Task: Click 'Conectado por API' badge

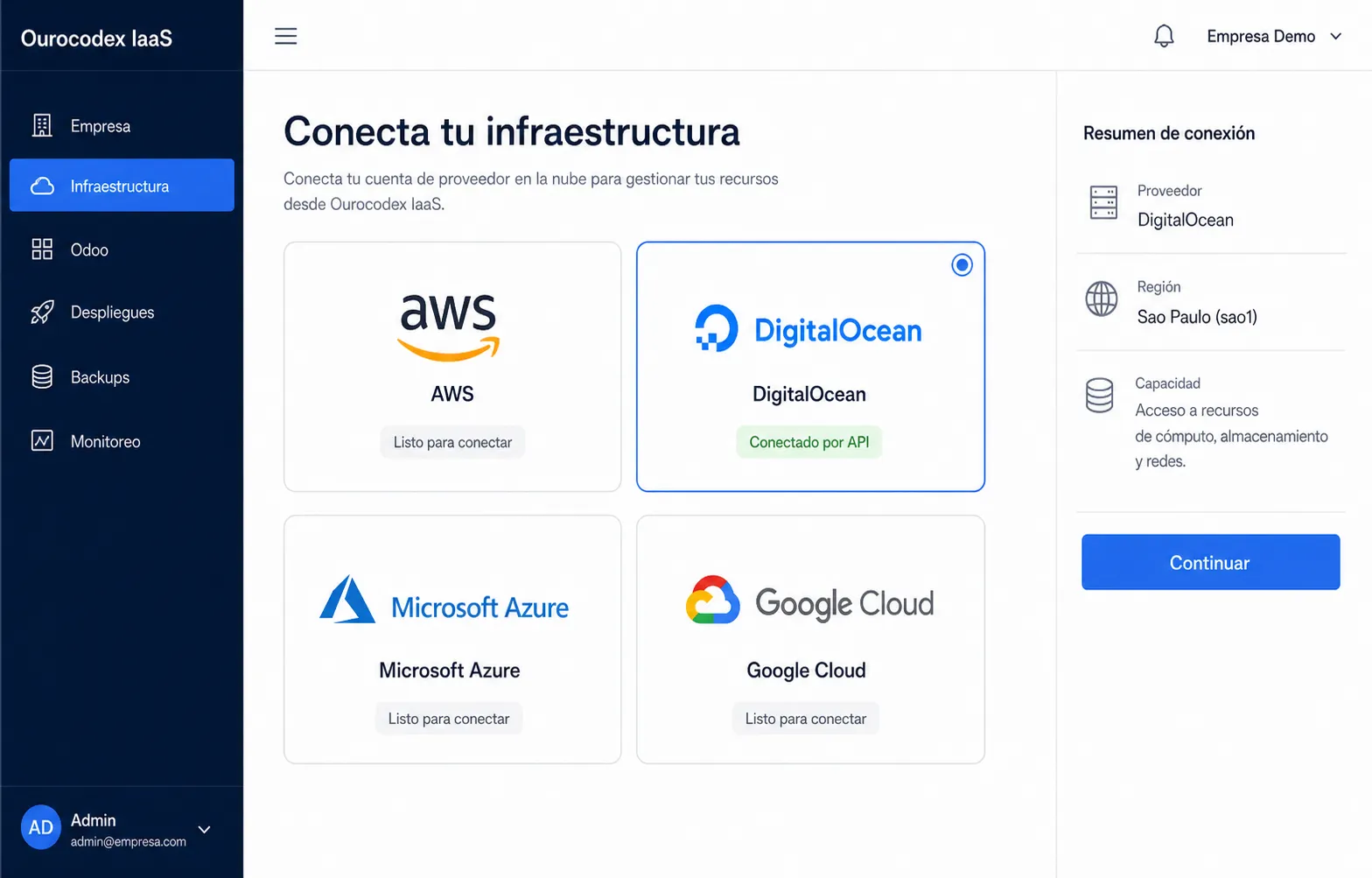Action: pos(809,442)
